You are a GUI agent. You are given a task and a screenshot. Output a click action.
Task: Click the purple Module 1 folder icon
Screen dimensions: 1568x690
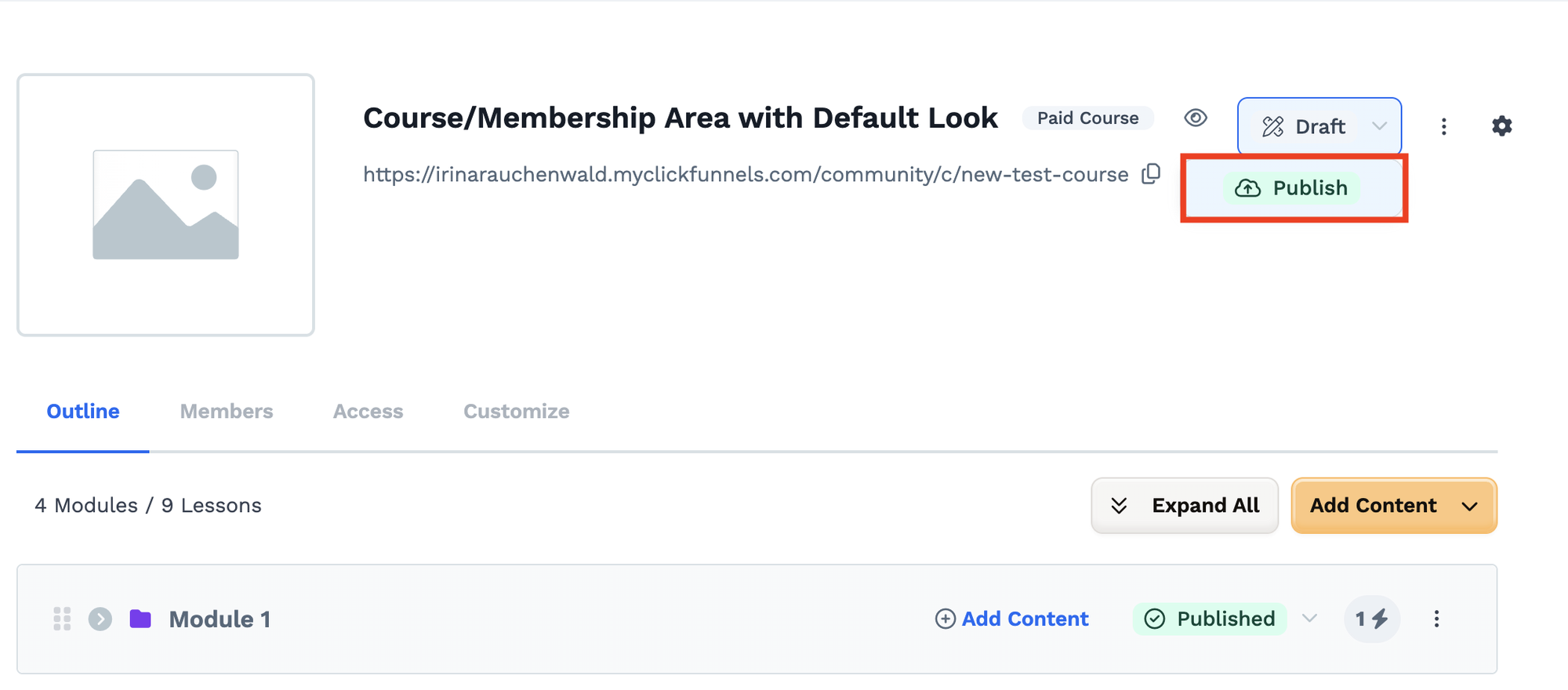click(x=140, y=619)
